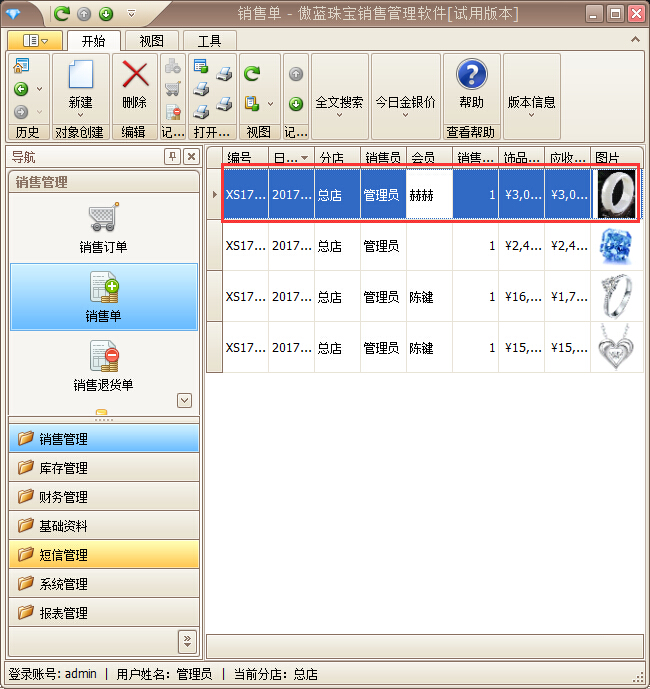Screen dimensions: 650x689
Task: Open the 财务管理 navigation group
Action: pos(104,497)
